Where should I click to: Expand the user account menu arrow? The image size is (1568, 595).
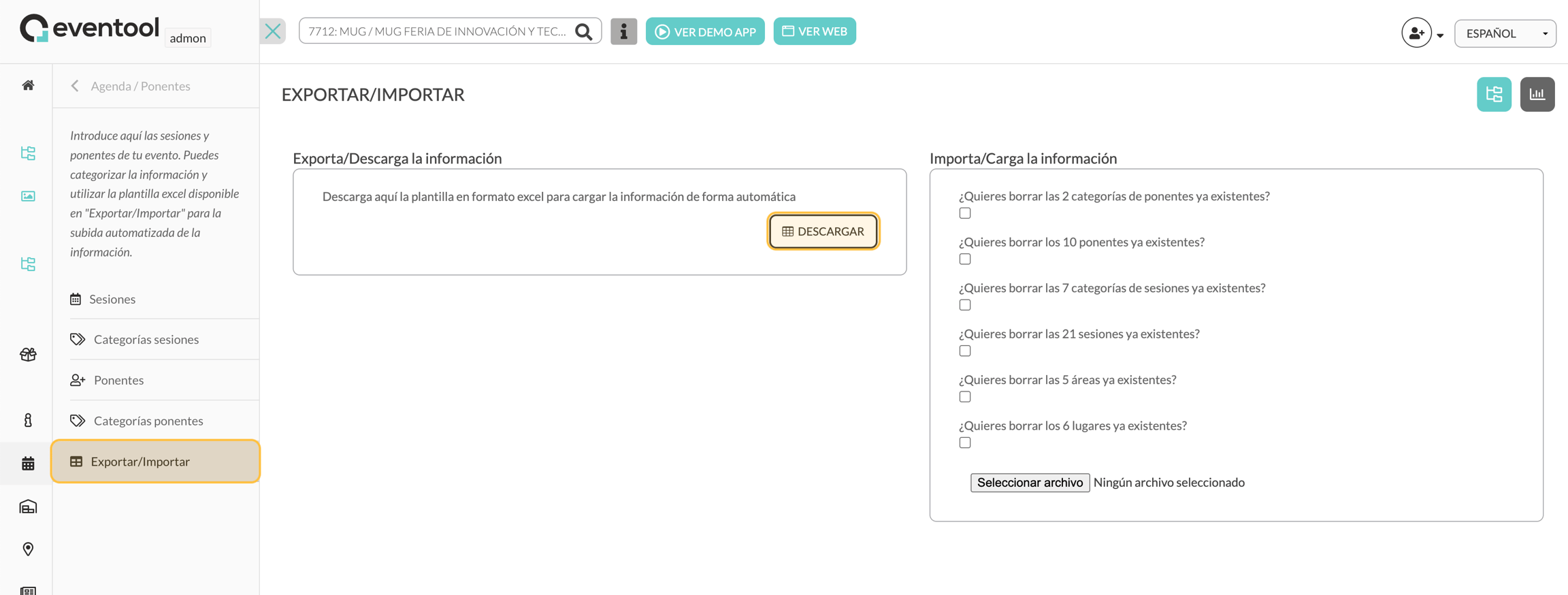[1440, 35]
